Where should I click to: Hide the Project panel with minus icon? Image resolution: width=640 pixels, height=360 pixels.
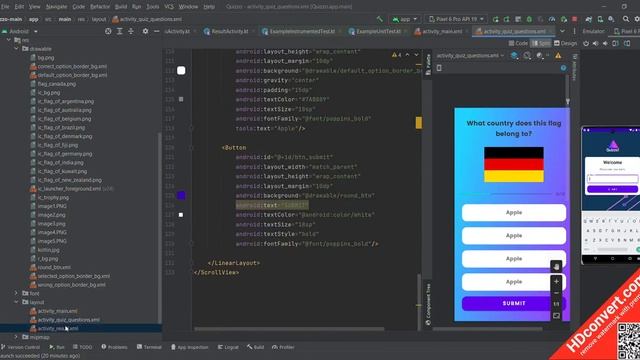(x=156, y=31)
